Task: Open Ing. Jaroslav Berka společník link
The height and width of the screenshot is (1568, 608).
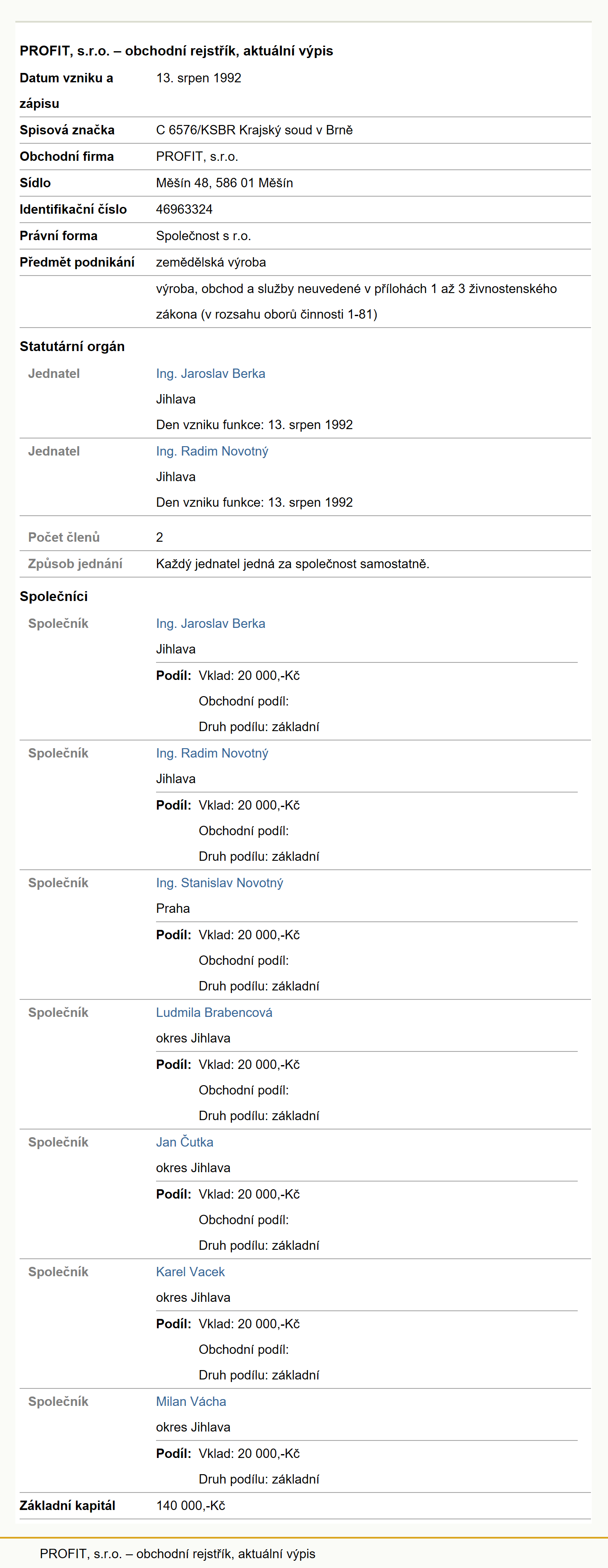Action: pyautogui.click(x=211, y=623)
